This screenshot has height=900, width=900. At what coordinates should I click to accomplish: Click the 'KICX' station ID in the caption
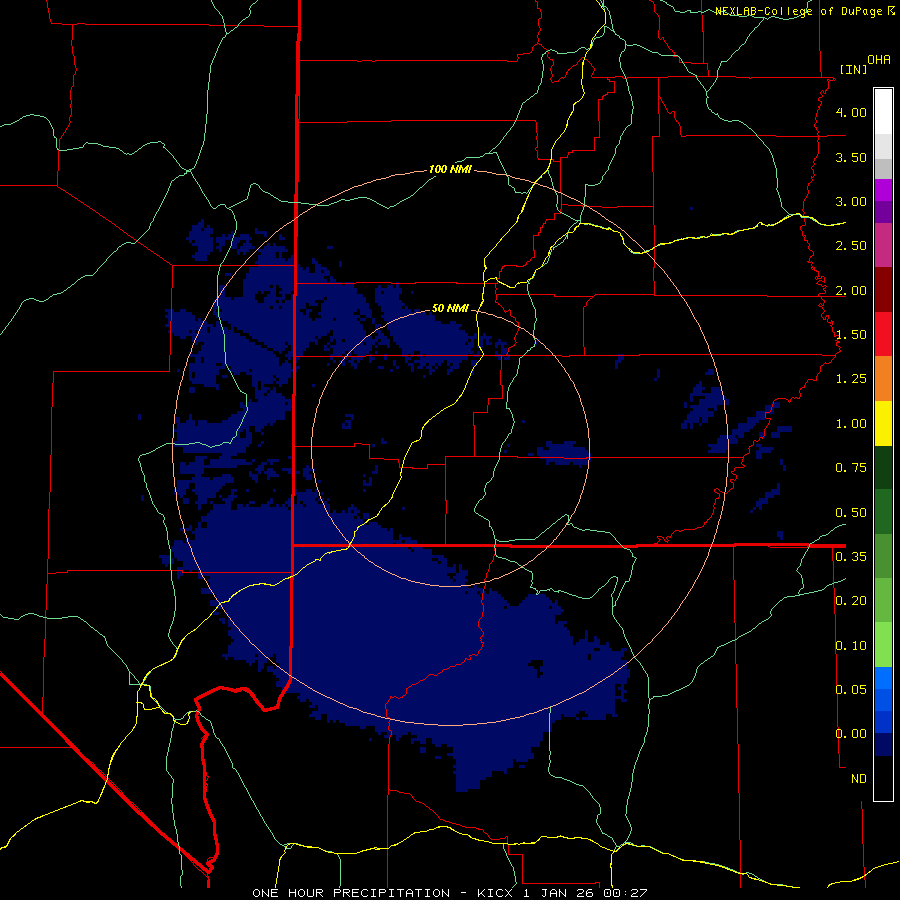(x=497, y=893)
